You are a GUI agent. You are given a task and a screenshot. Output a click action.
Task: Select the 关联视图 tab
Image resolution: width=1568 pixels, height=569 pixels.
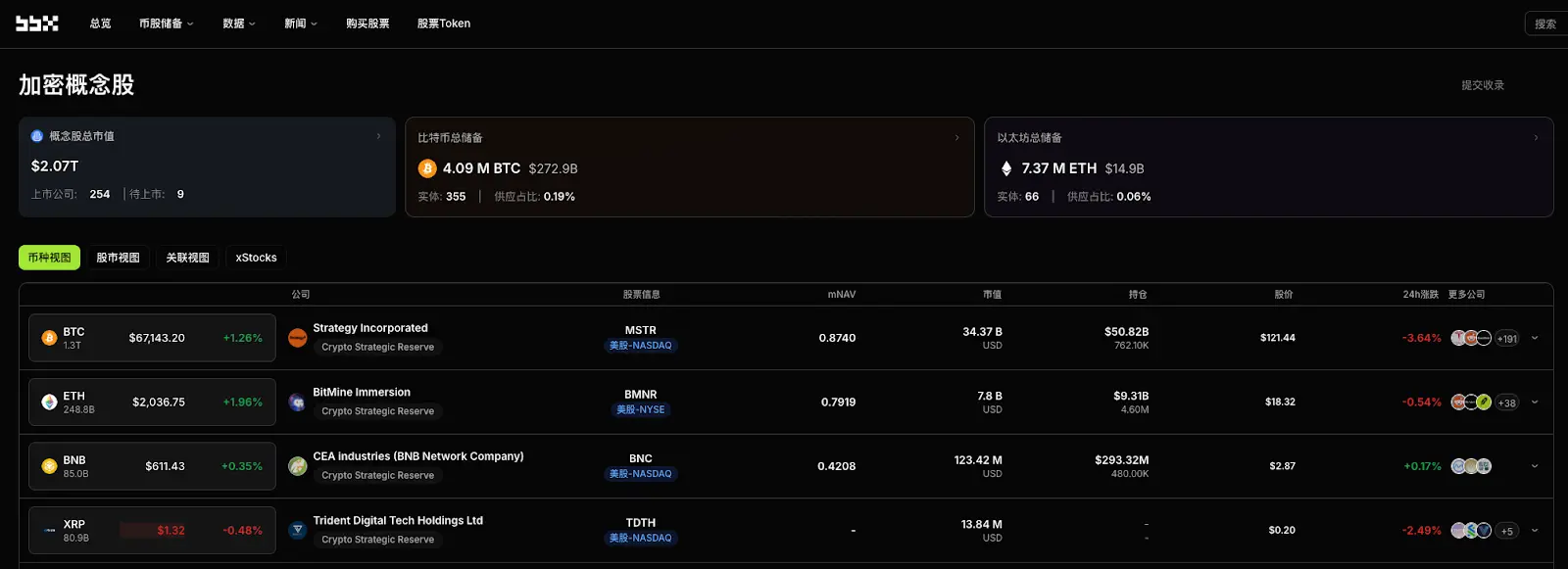click(x=187, y=258)
